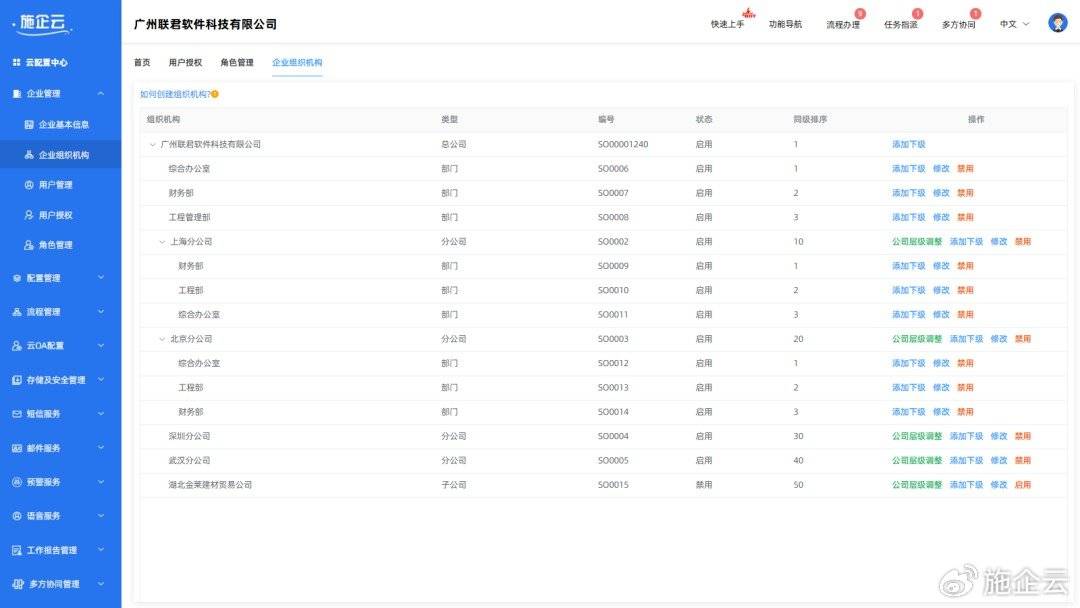Open the 中文 language dropdown
The height and width of the screenshot is (608, 1080).
point(1014,24)
